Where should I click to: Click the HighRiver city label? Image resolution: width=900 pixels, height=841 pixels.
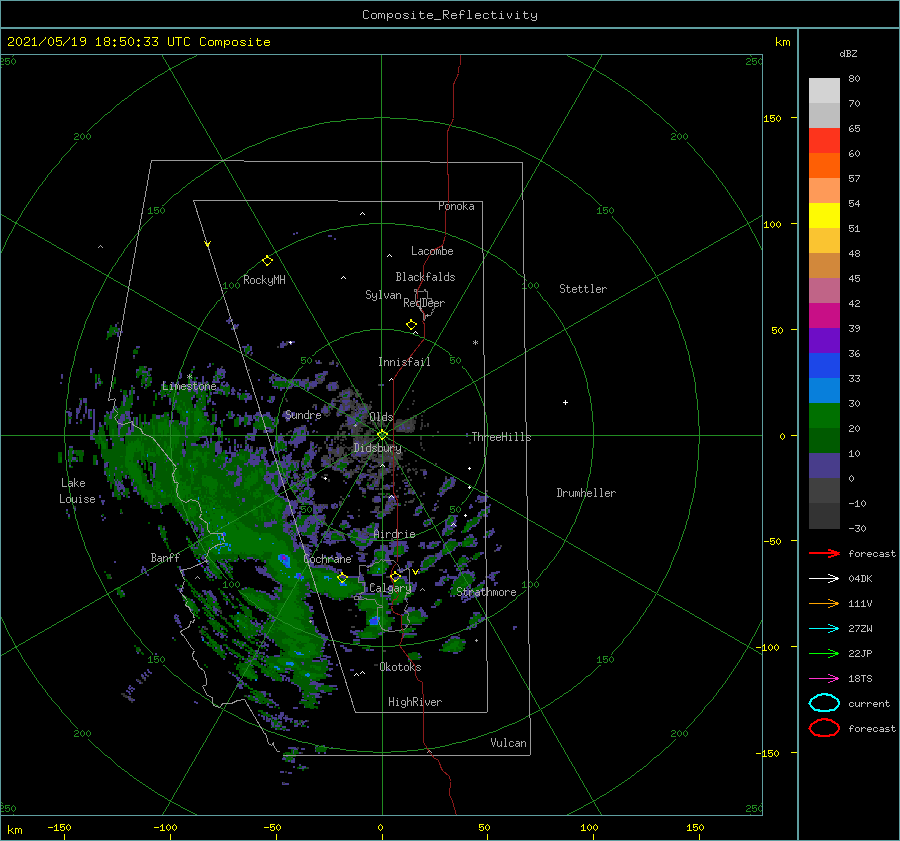(415, 702)
